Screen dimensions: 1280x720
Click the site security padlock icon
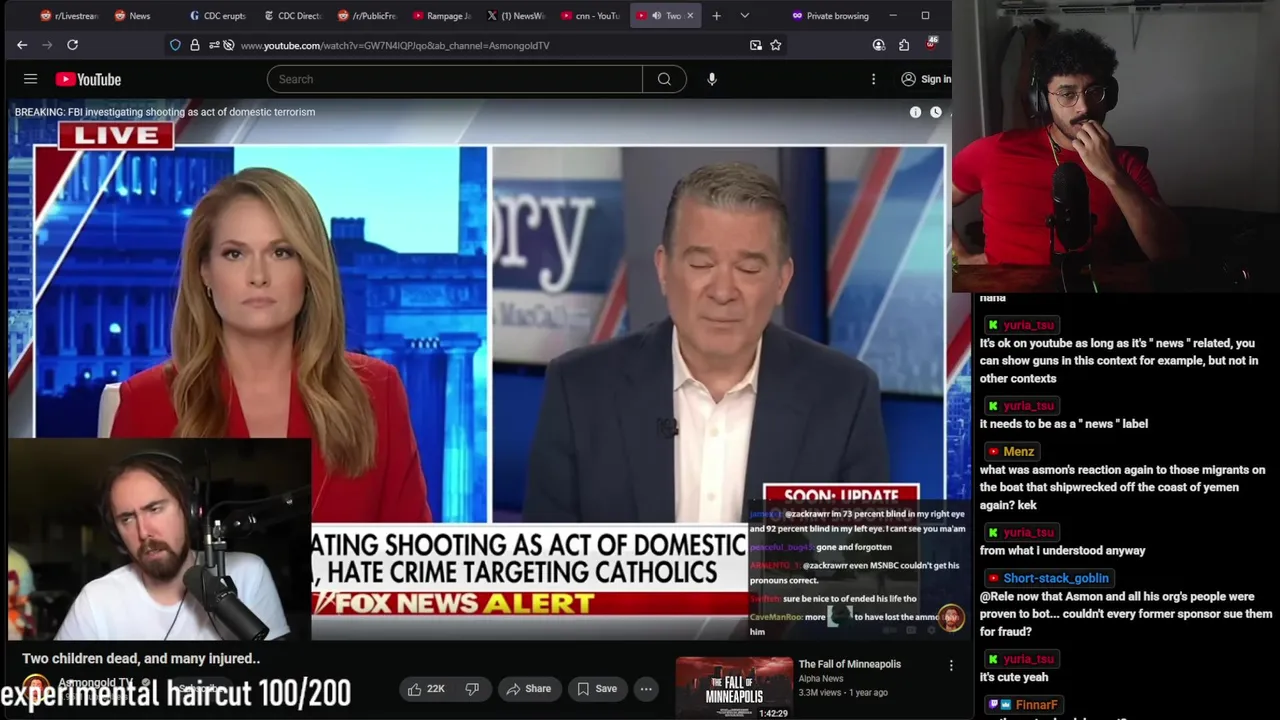pyautogui.click(x=195, y=45)
